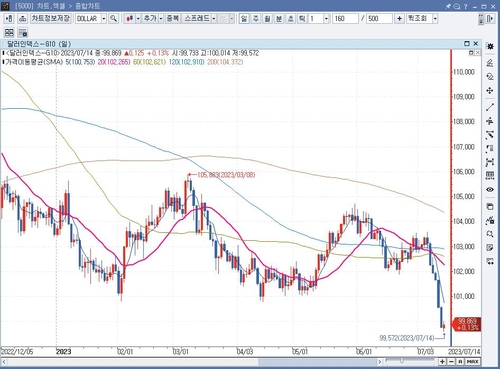Click the 달러인덱스-G10 (일) chart tab title
The height and width of the screenshot is (369, 500).
coord(39,44)
